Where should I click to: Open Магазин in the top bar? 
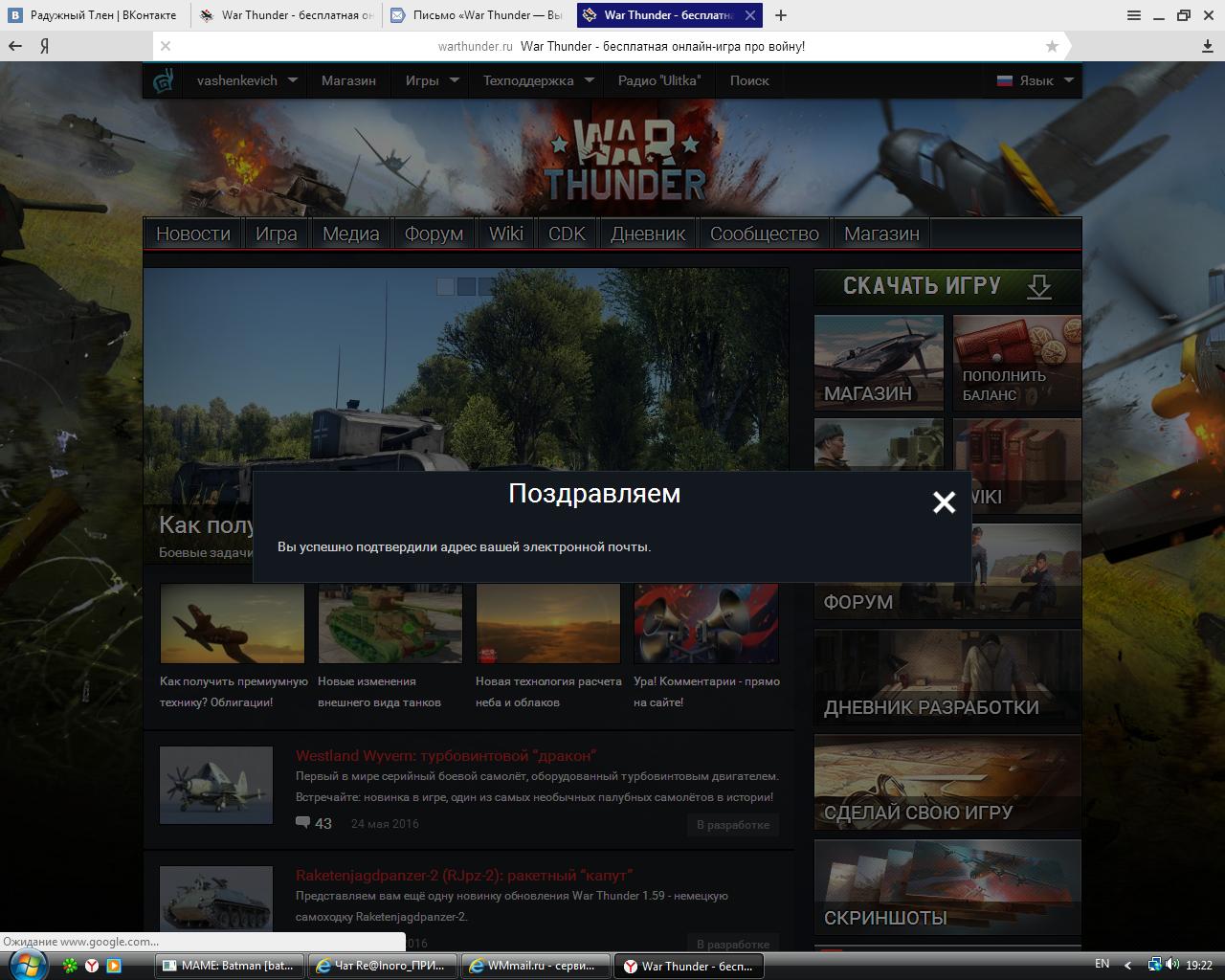pyautogui.click(x=348, y=81)
